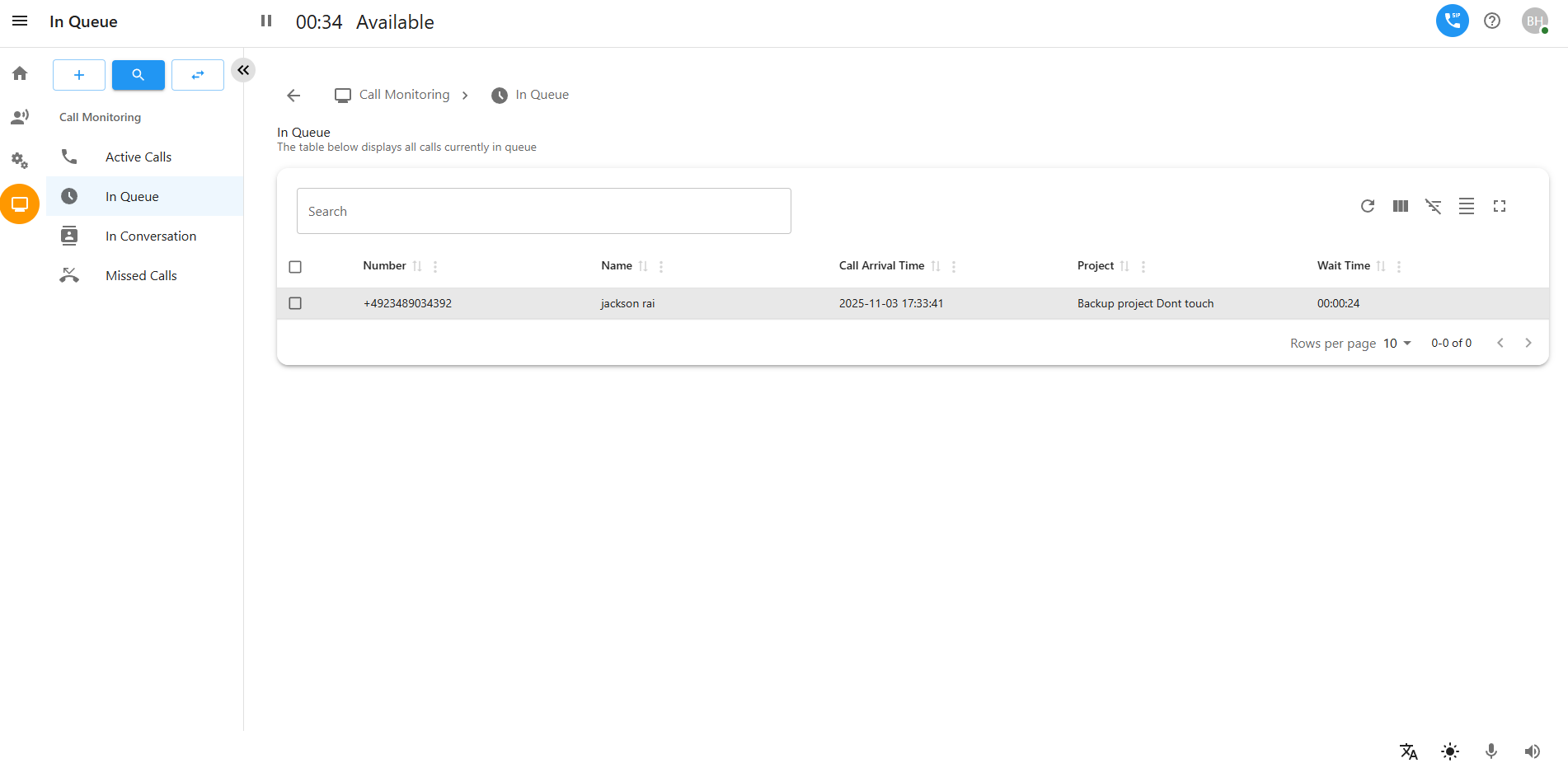The height and width of the screenshot is (763, 1568).
Task: Open the home icon in the sidebar
Action: [x=20, y=73]
